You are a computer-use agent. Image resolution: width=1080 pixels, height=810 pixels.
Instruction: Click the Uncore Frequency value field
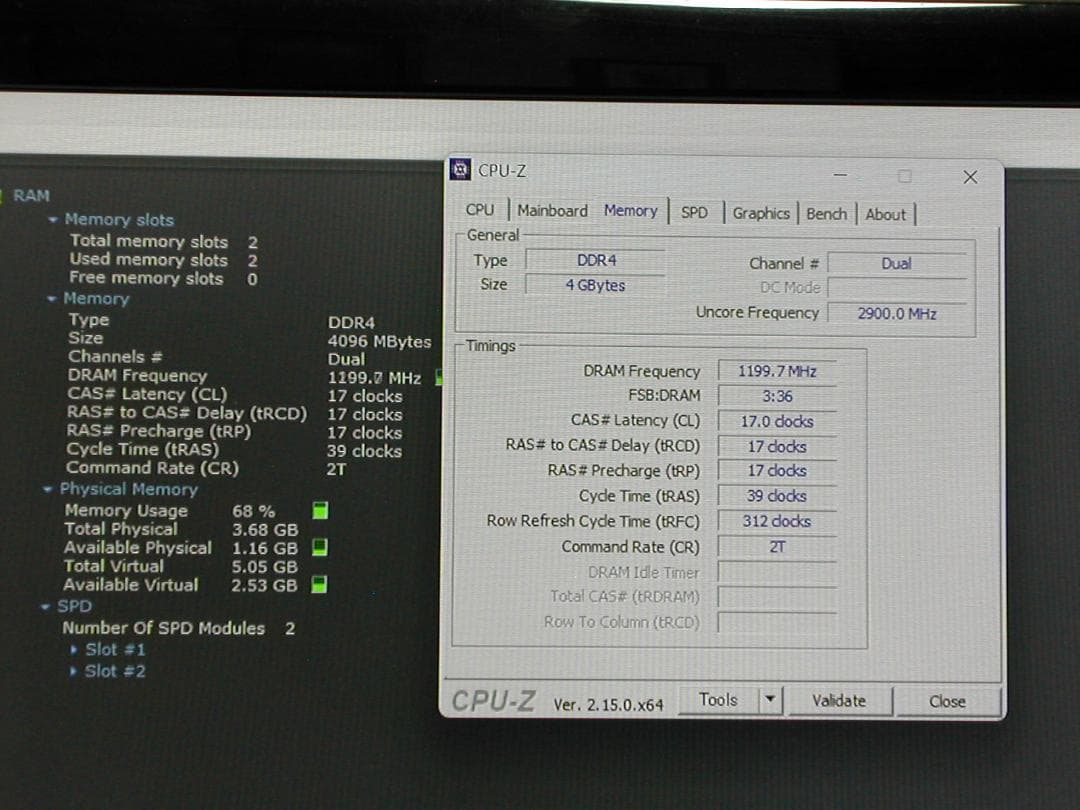click(897, 312)
